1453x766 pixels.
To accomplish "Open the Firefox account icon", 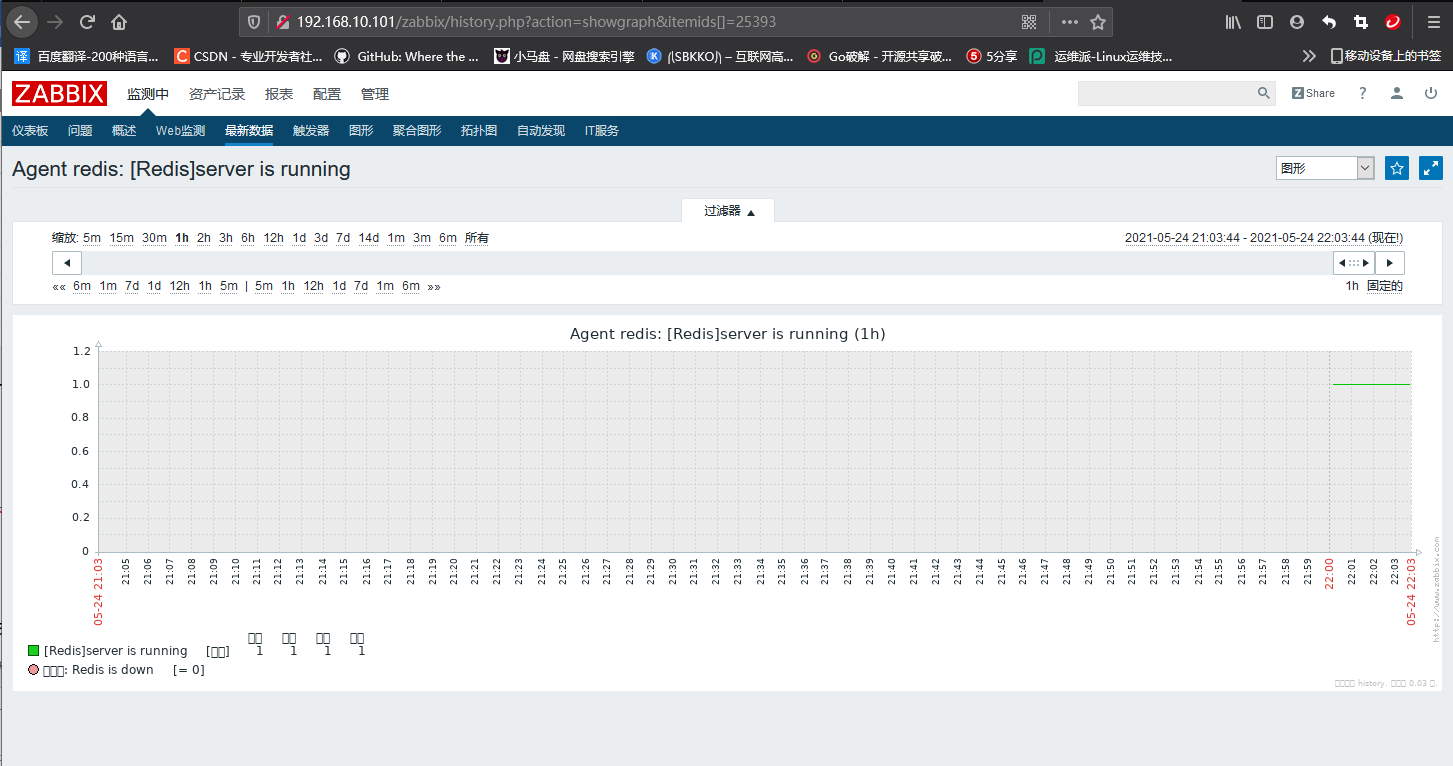I will pyautogui.click(x=1297, y=21).
